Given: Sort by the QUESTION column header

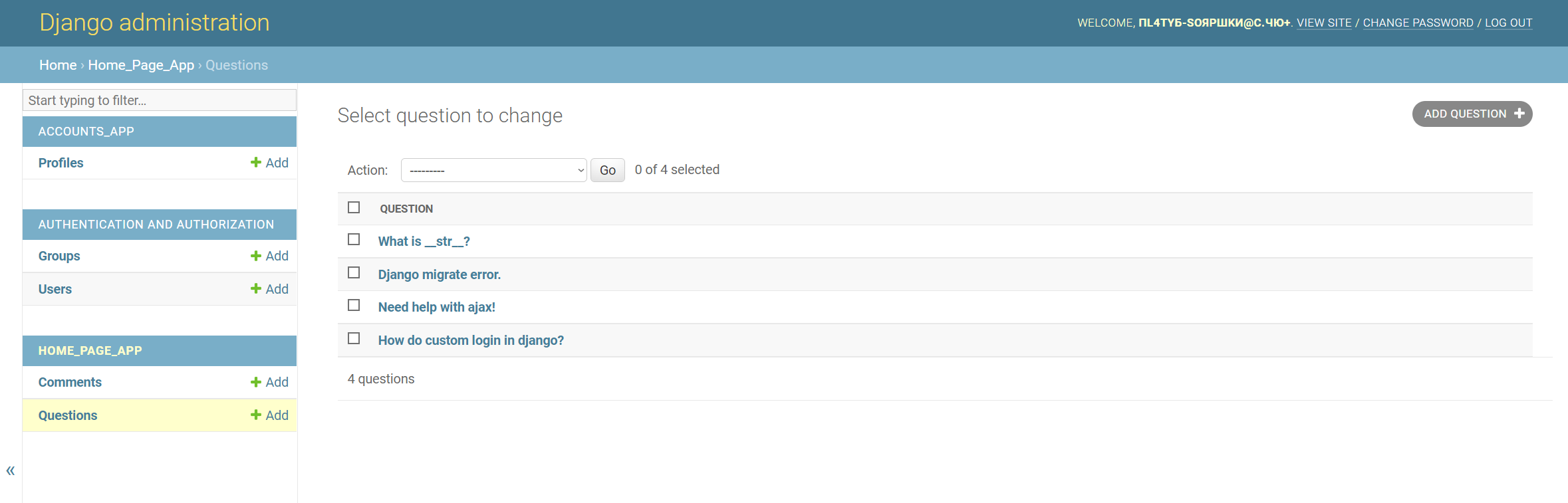Looking at the screenshot, I should pyautogui.click(x=406, y=209).
